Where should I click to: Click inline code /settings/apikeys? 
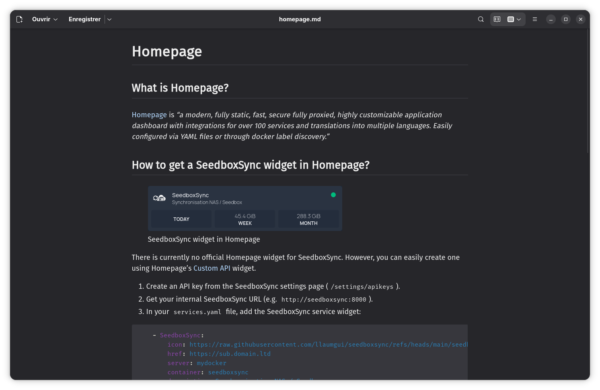click(362, 287)
